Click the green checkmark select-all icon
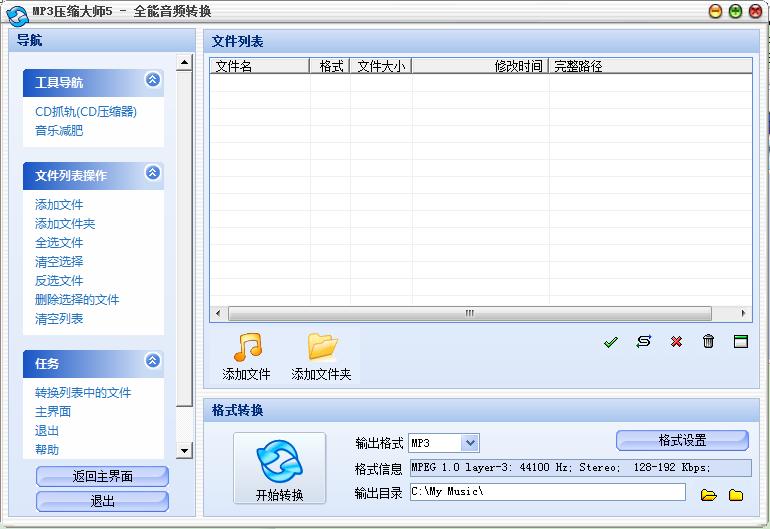Viewport: 770px width, 529px height. [610, 341]
